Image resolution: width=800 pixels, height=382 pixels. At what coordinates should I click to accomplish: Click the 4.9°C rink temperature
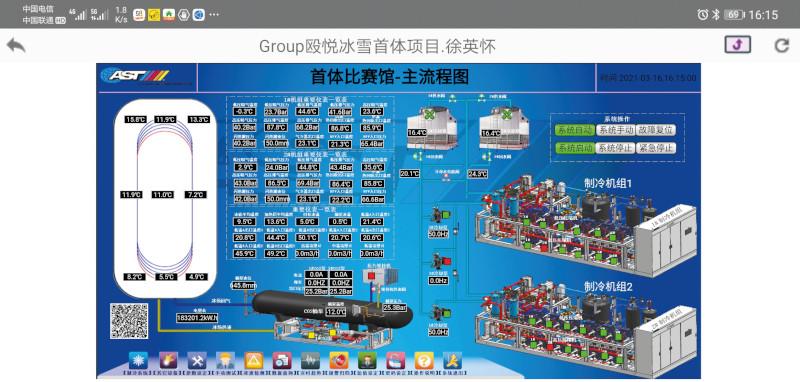coord(196,276)
